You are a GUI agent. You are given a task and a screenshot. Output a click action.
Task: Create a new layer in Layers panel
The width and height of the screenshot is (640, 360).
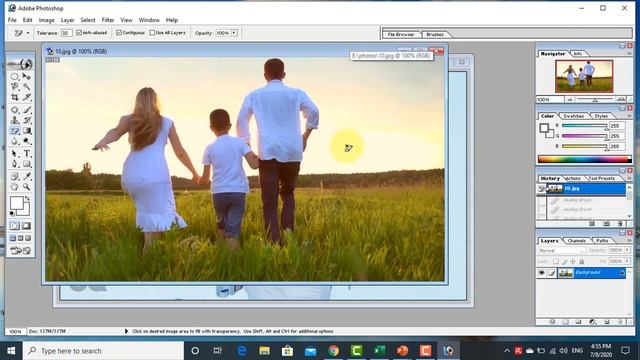click(607, 322)
